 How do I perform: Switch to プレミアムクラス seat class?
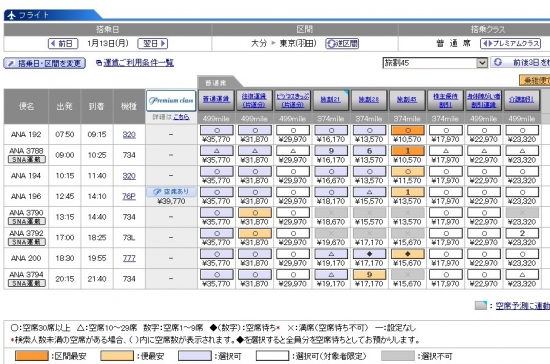510,43
